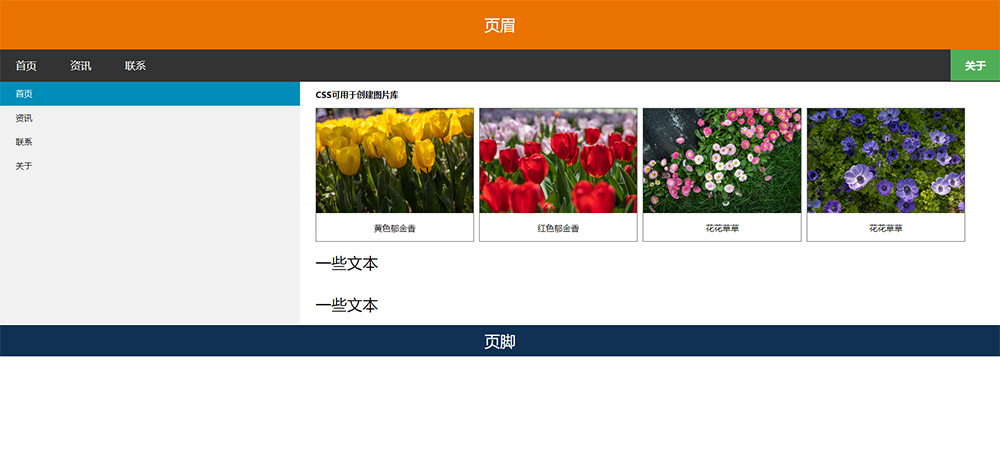Click the 花花草草 caption under pink daisies
Screen dimensions: 1000x460
(x=722, y=228)
